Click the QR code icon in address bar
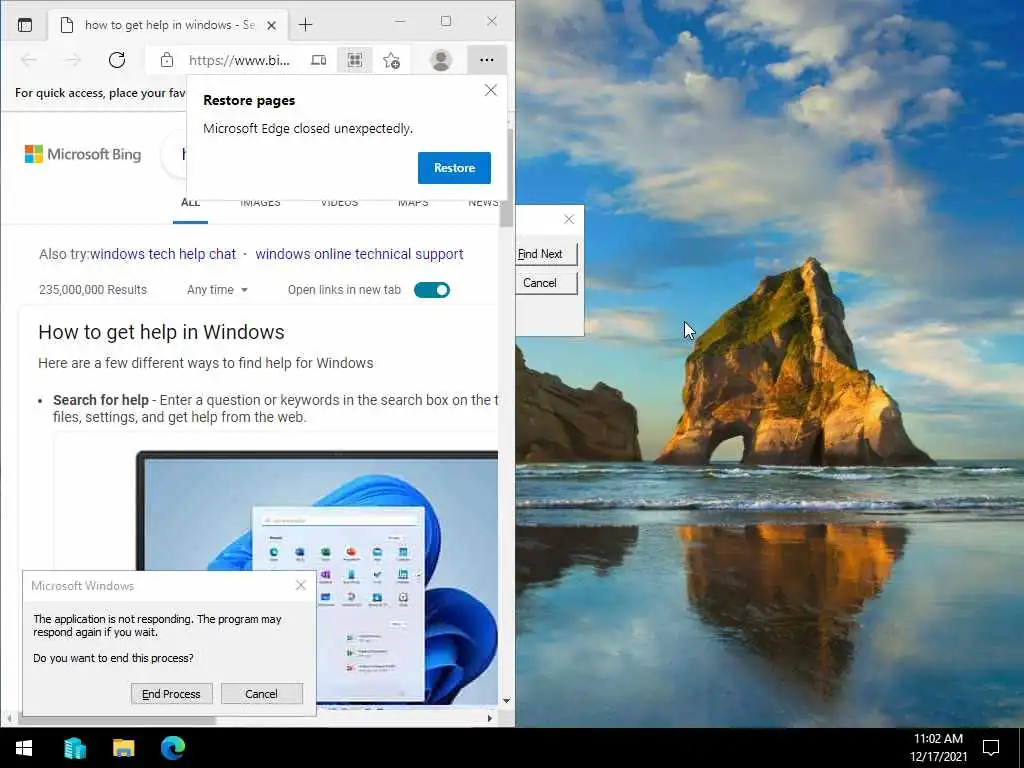 tap(355, 60)
